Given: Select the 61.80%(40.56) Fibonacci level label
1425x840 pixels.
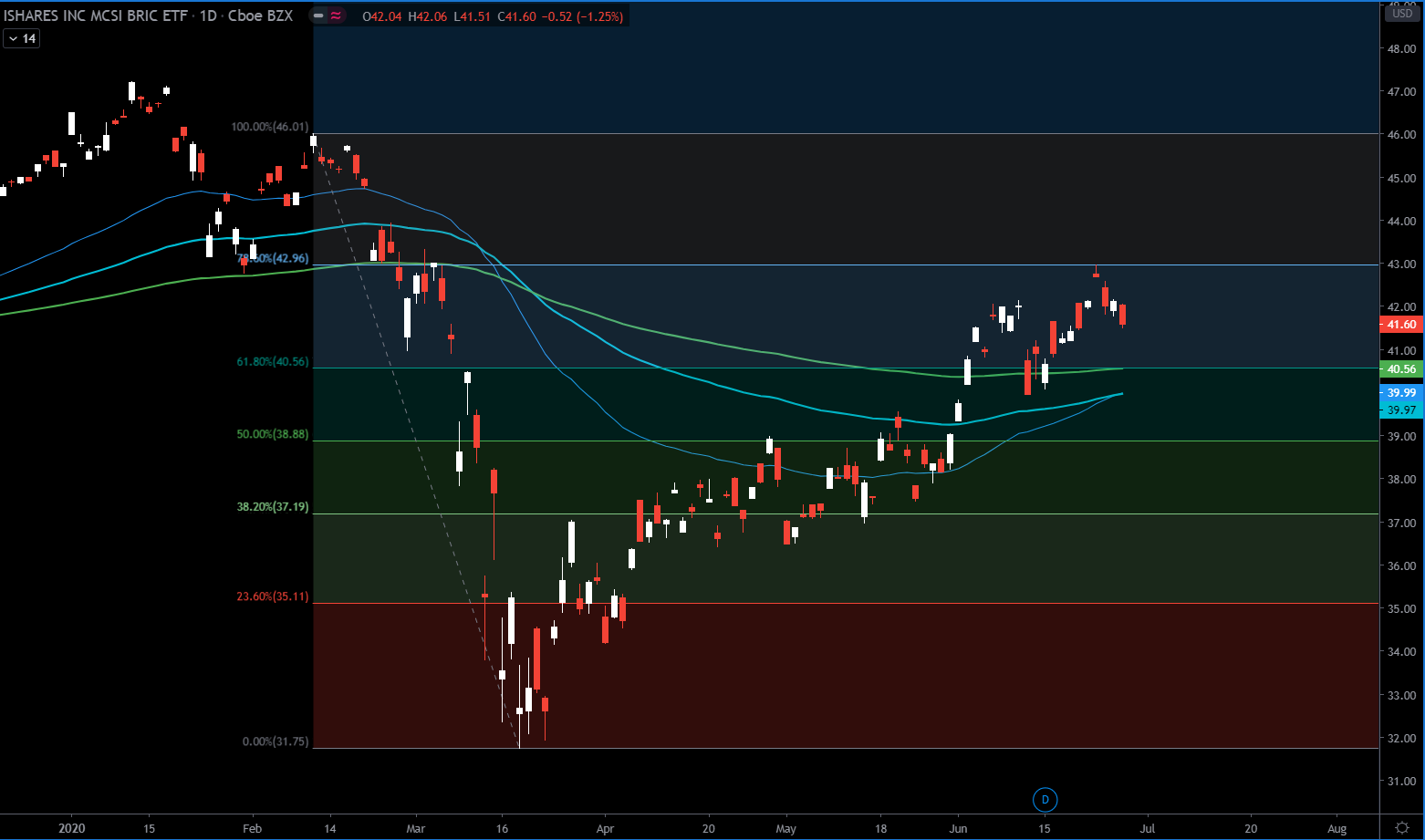Looking at the screenshot, I should [x=273, y=362].
